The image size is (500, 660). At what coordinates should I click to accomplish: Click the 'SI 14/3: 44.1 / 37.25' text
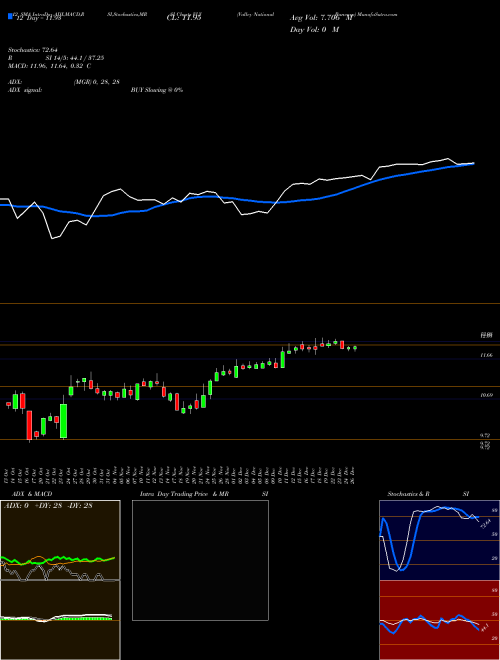74,58
